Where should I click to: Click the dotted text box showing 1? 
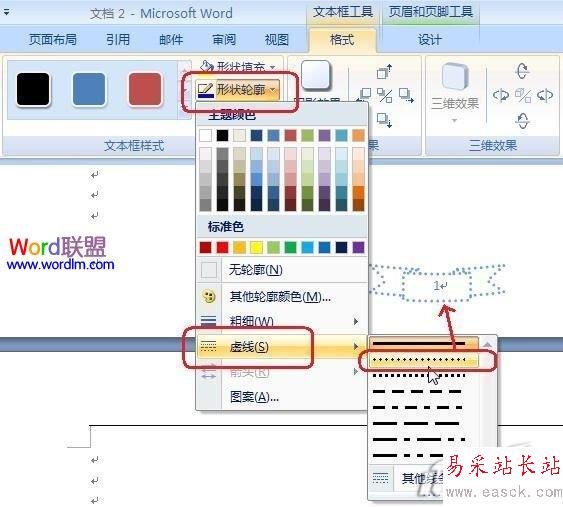[x=437, y=286]
